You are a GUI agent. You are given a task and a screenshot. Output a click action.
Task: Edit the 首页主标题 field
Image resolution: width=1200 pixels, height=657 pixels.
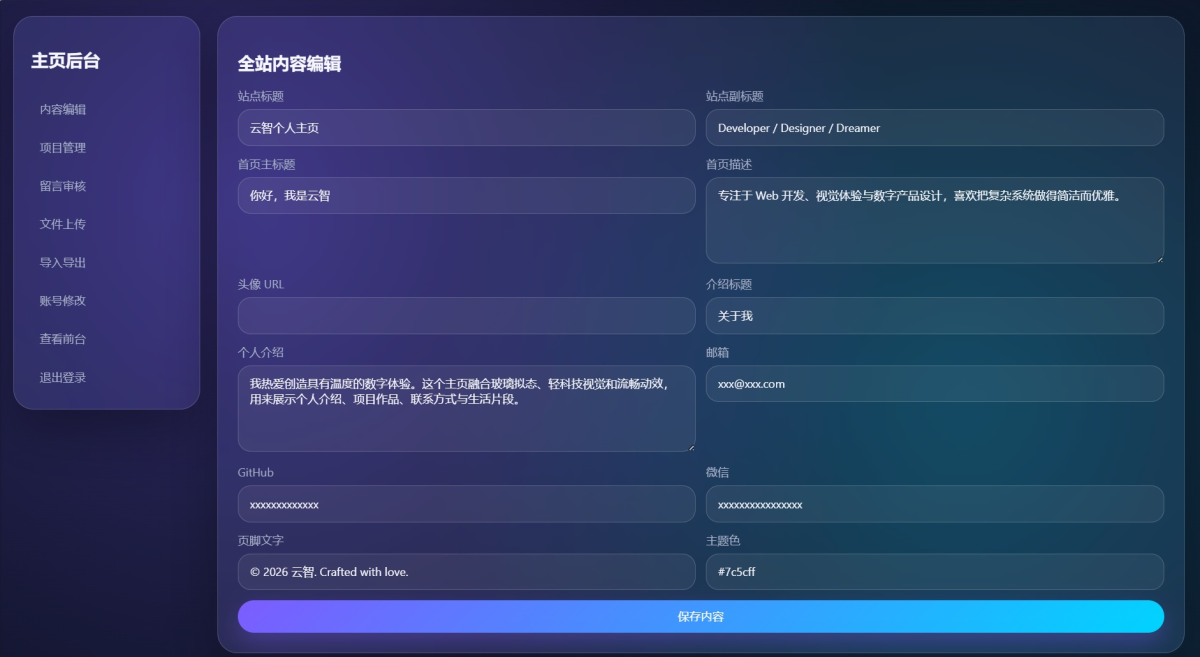466,196
